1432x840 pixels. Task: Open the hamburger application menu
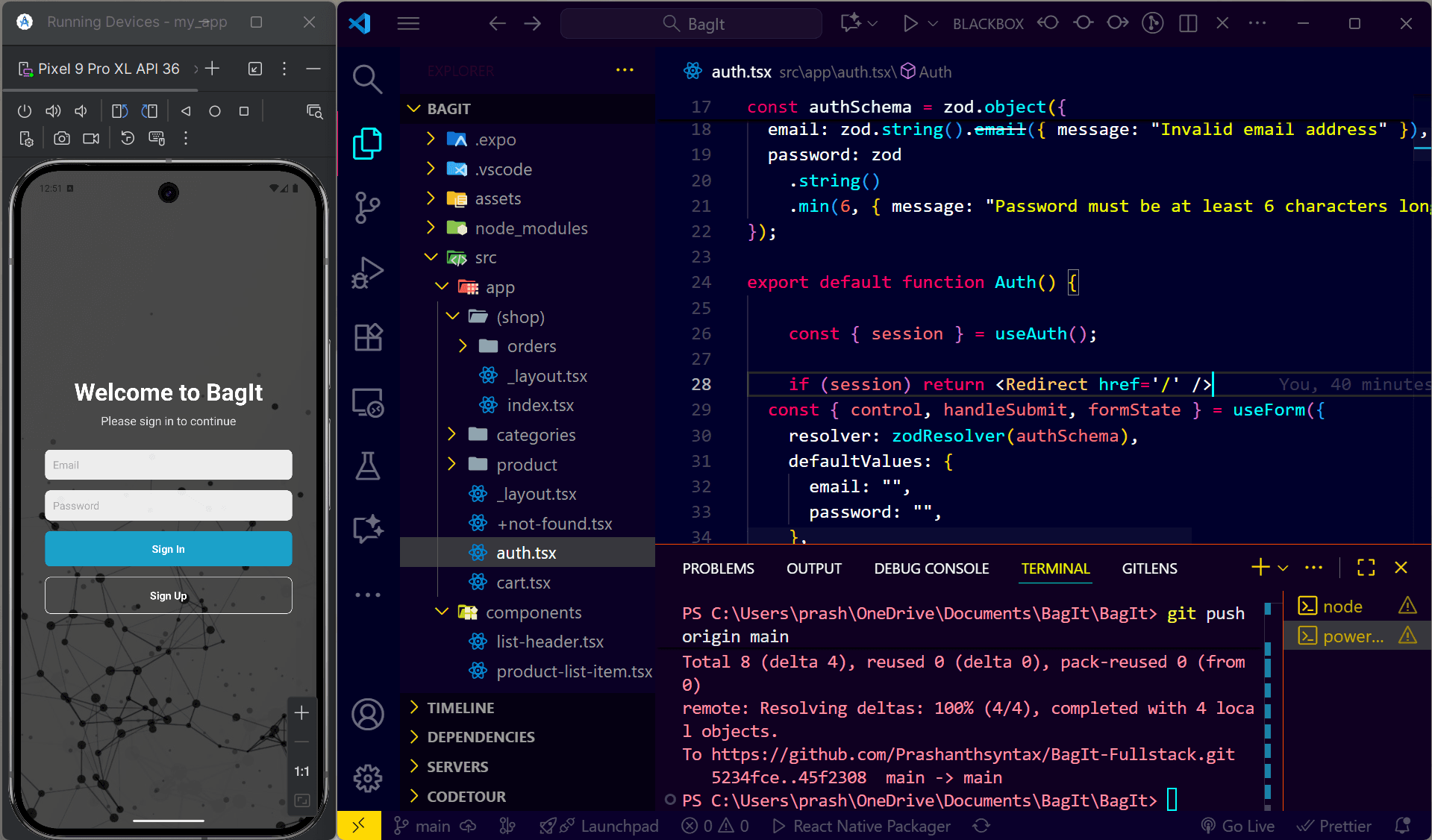[x=408, y=24]
